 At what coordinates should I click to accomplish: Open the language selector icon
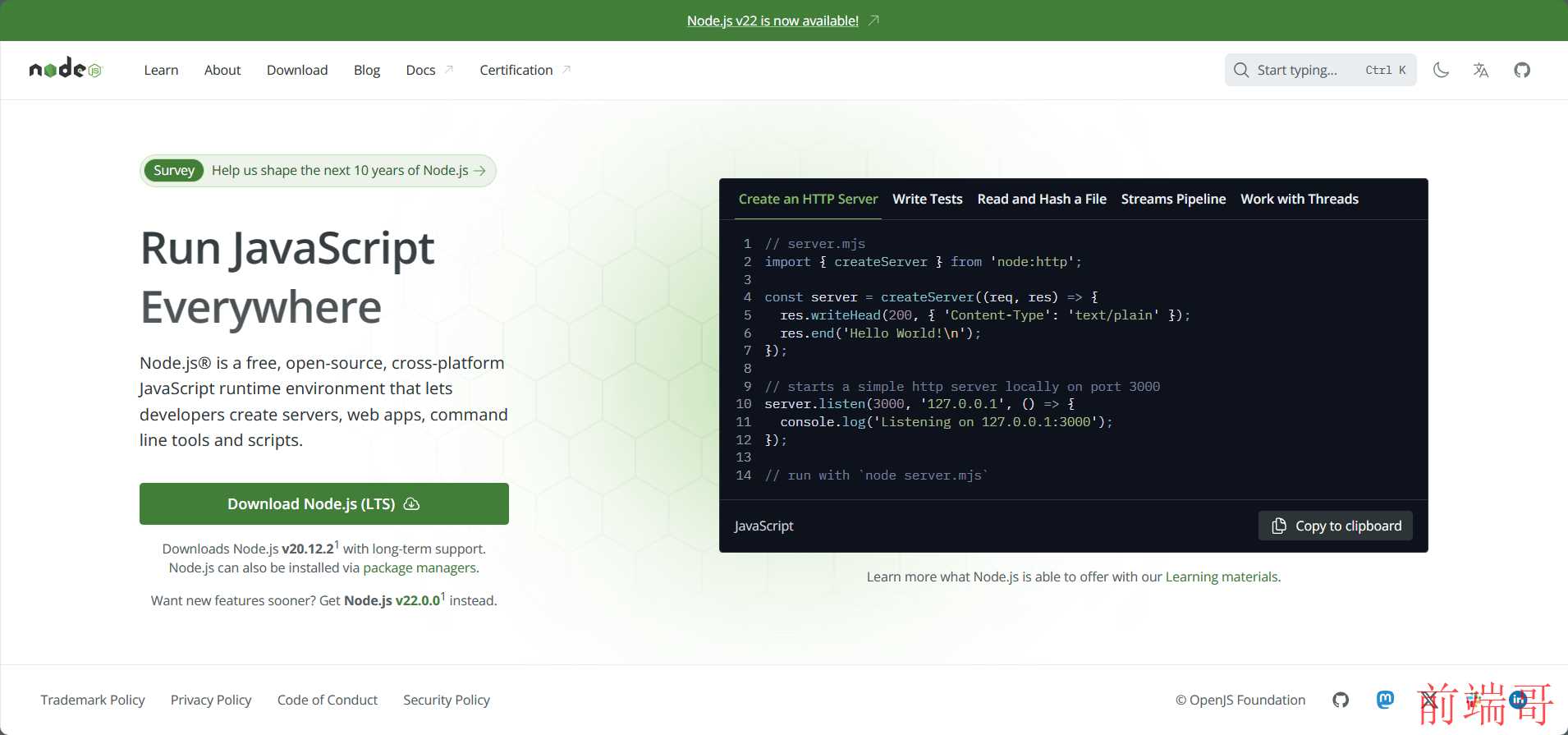pos(1481,70)
